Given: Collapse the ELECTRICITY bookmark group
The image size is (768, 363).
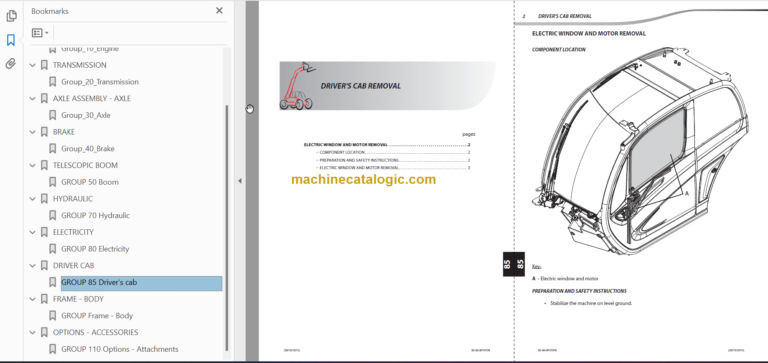Looking at the screenshot, I should pyautogui.click(x=33, y=232).
